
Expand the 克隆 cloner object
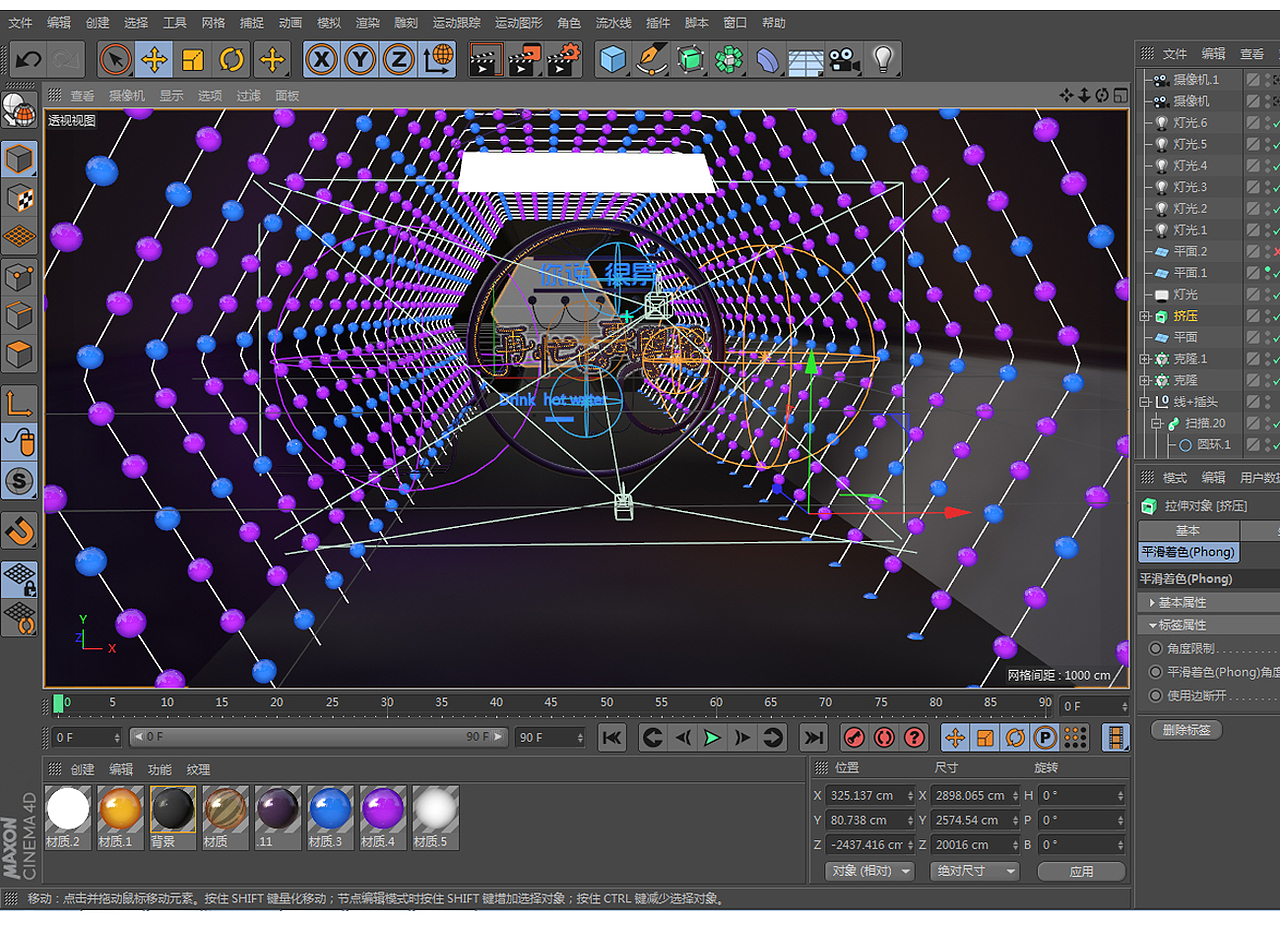click(1145, 381)
